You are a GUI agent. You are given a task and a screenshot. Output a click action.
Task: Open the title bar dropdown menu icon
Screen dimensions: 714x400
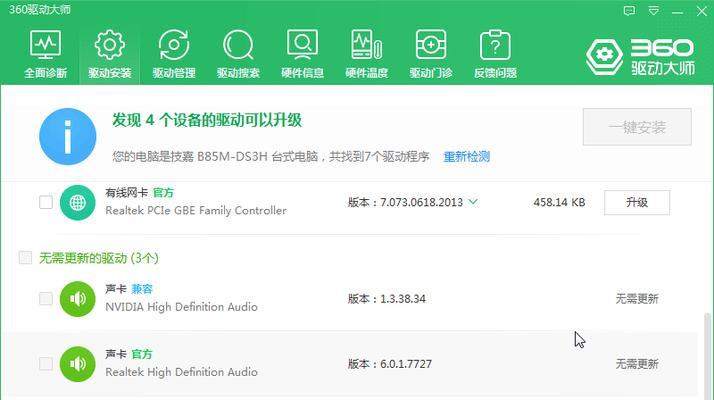[653, 11]
